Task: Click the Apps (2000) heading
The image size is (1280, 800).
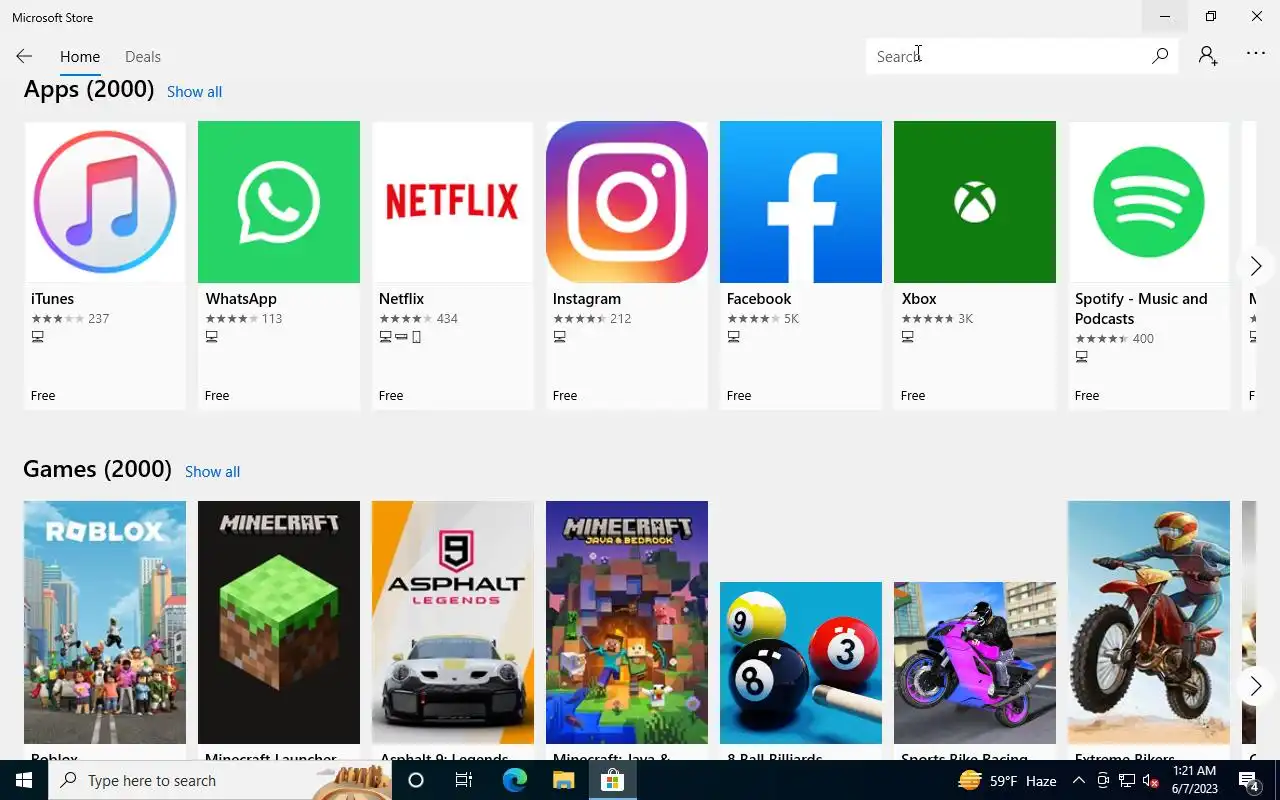Action: click(x=89, y=90)
